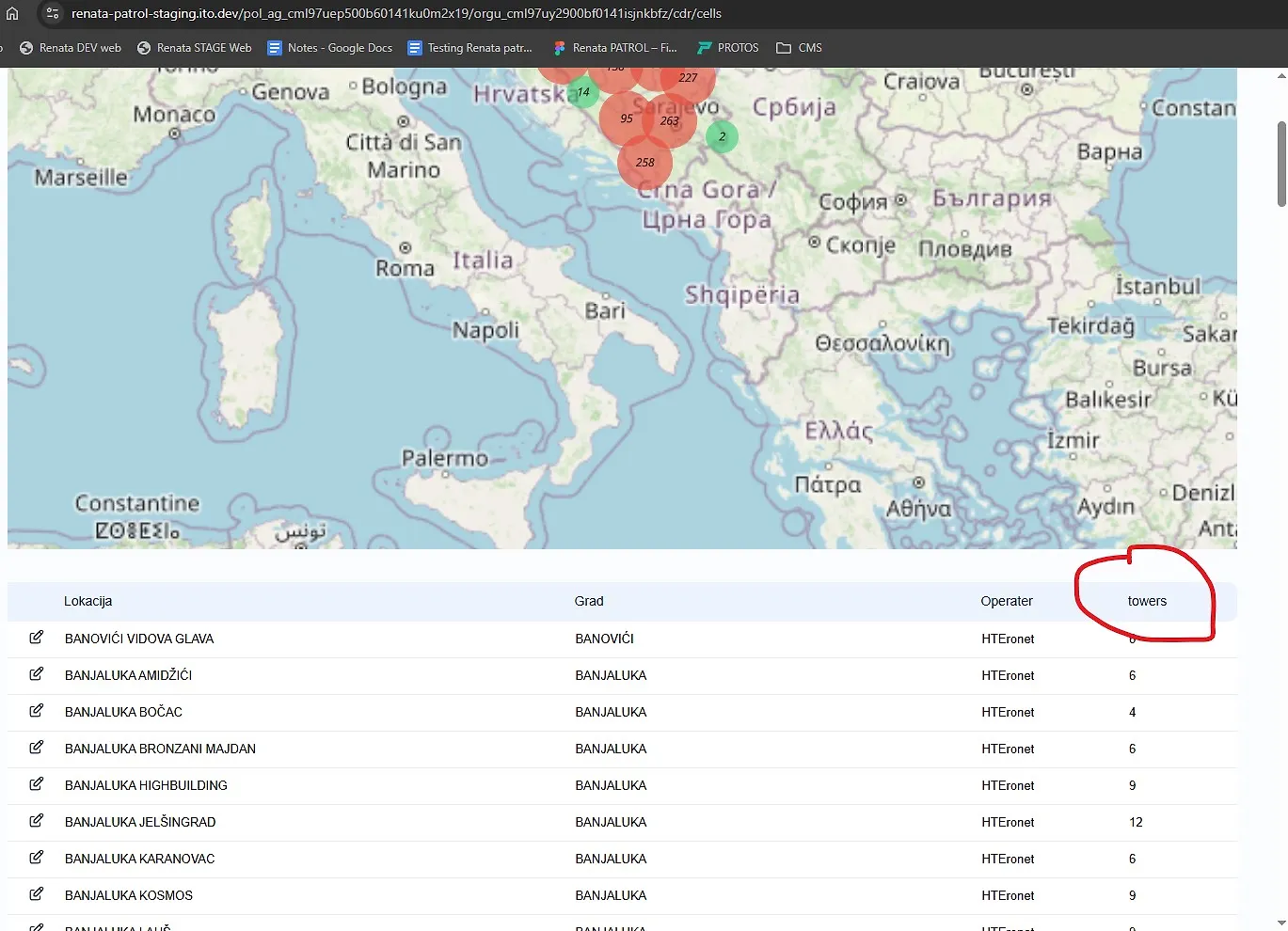
Task: Open Renata DEV web bookmark
Action: point(71,48)
